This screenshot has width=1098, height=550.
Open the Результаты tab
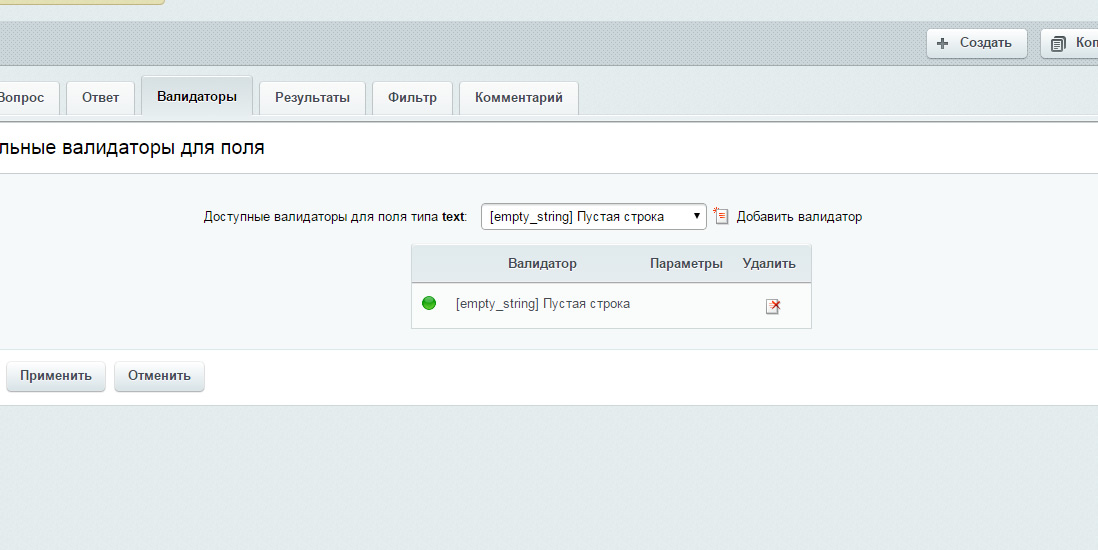click(x=312, y=98)
